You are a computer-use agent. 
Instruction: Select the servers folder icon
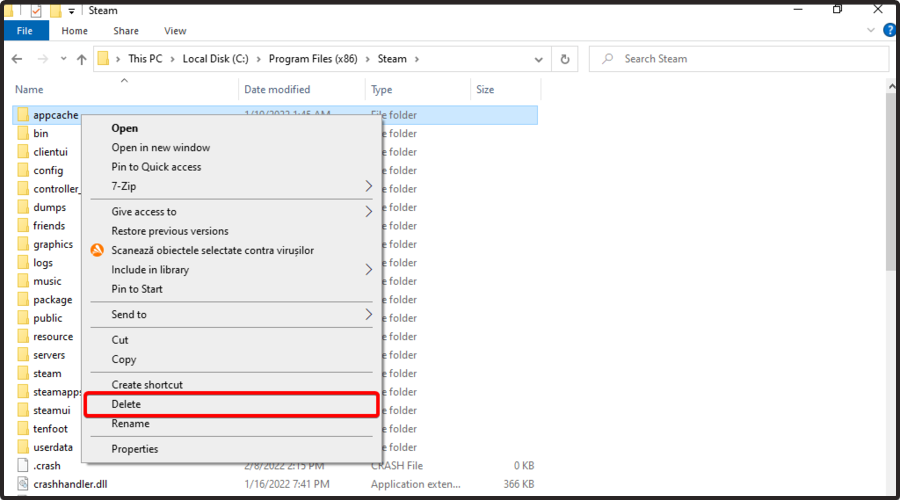click(x=23, y=355)
